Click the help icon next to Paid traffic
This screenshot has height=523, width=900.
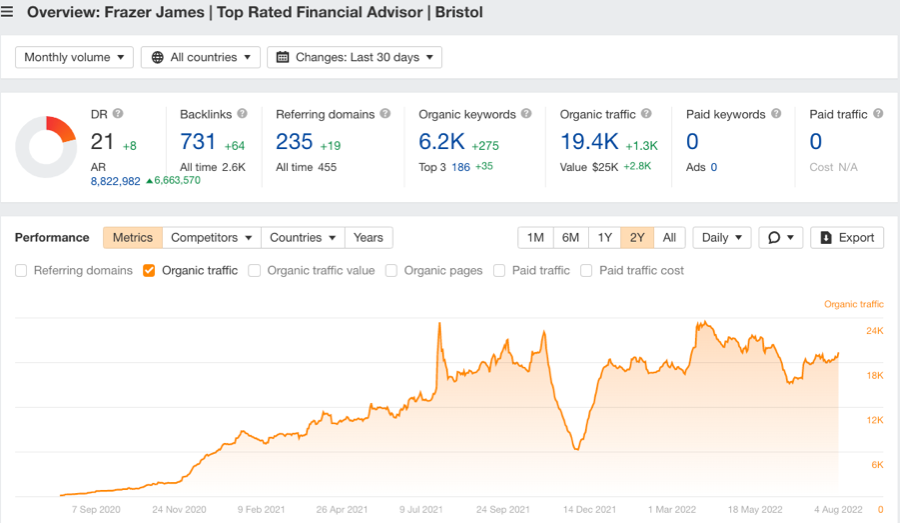click(878, 115)
